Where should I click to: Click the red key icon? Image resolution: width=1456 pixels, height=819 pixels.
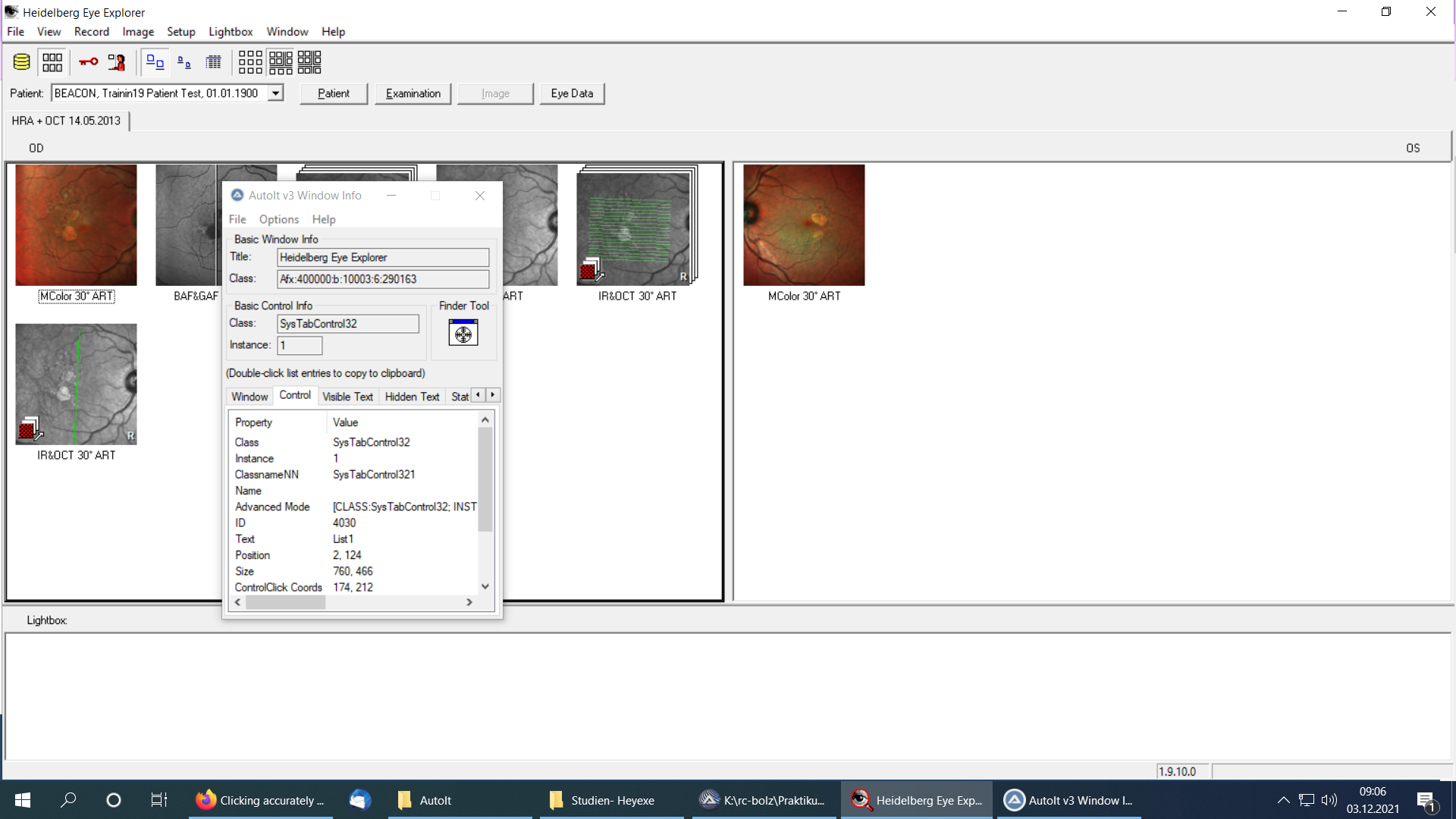pyautogui.click(x=89, y=62)
